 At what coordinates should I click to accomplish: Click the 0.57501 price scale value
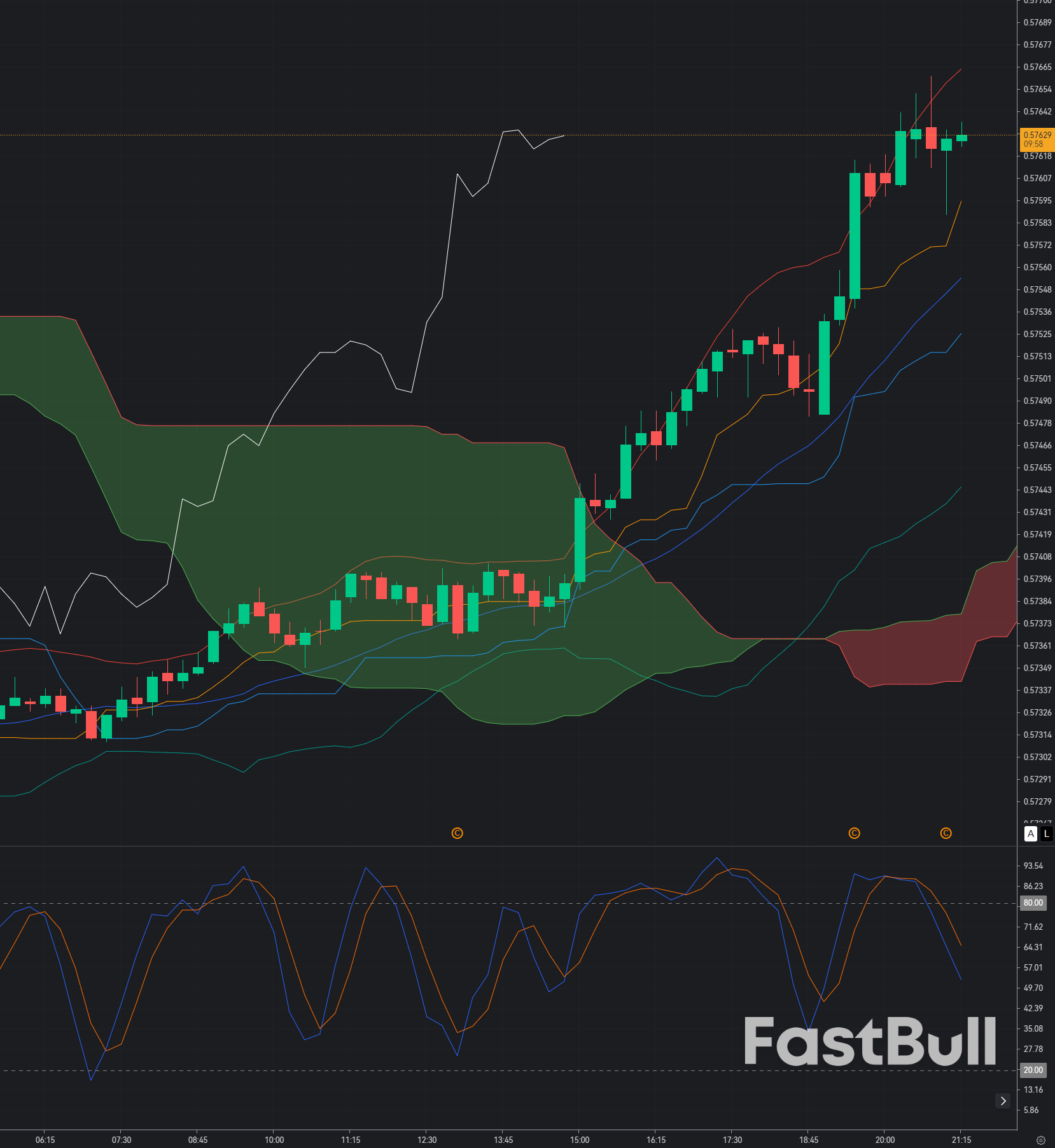point(1037,378)
